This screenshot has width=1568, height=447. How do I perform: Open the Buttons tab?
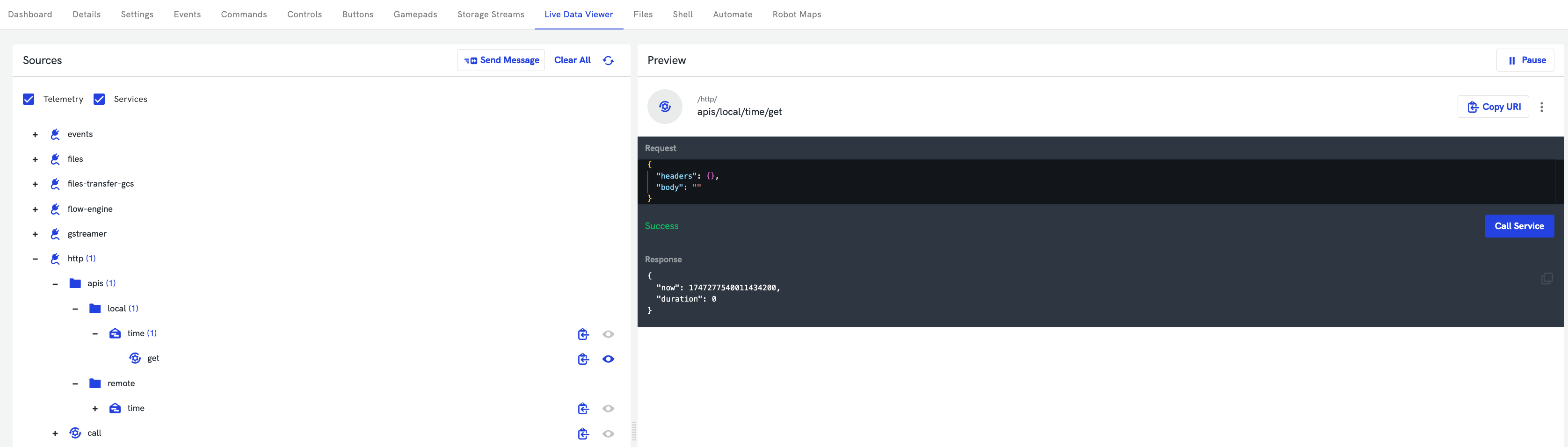(x=358, y=14)
